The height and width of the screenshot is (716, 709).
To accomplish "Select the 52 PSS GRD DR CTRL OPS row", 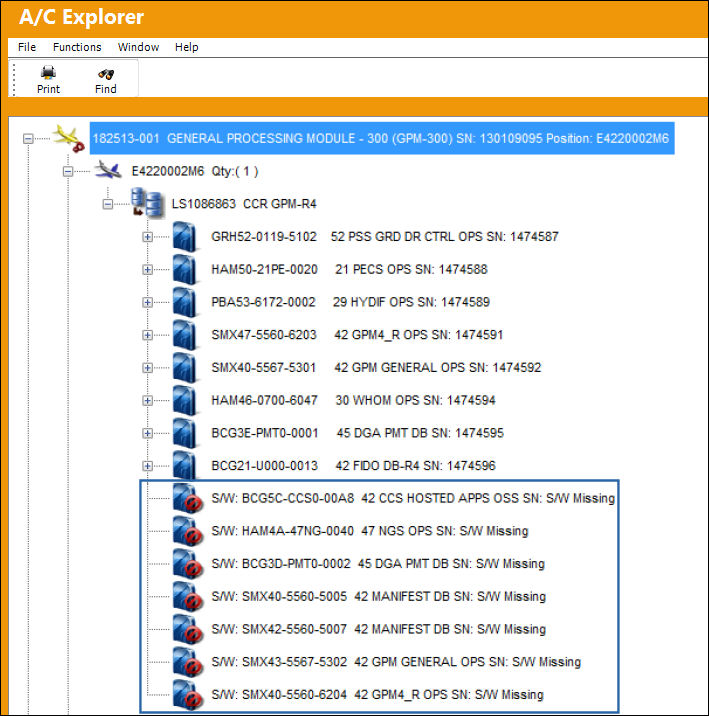I will pos(385,237).
